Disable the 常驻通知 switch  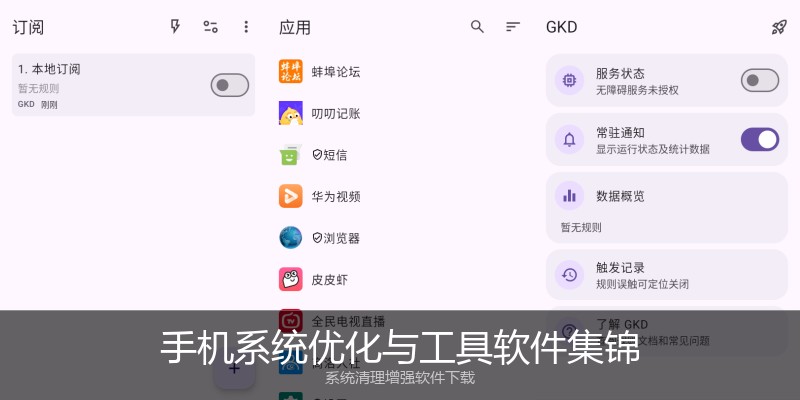tap(760, 139)
